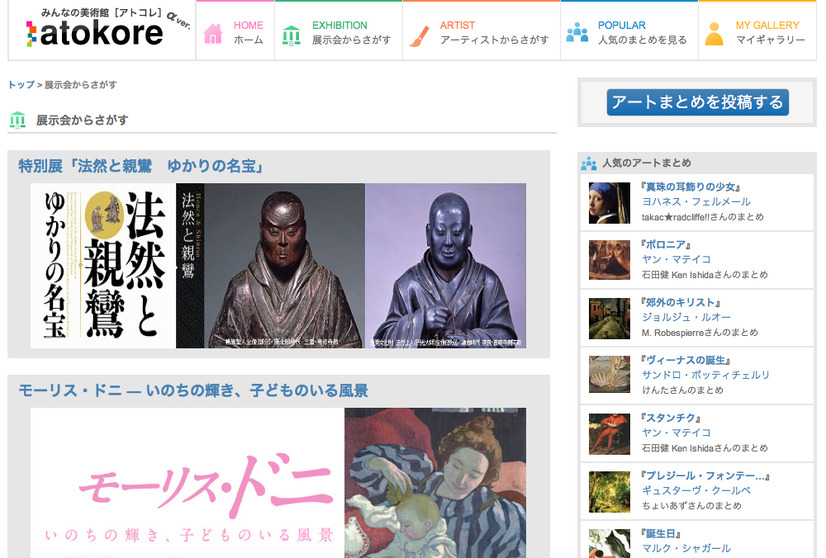826x558 pixels.
Task: Click the M. Robespierreさんのまとめ text
Action: tap(700, 332)
